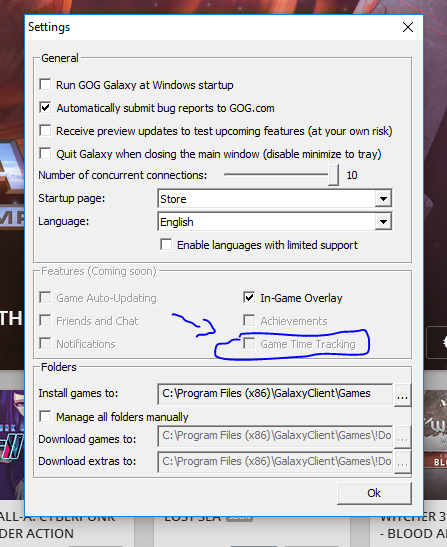Close the Settings dialog with X
The width and height of the screenshot is (447, 547).
[408, 27]
